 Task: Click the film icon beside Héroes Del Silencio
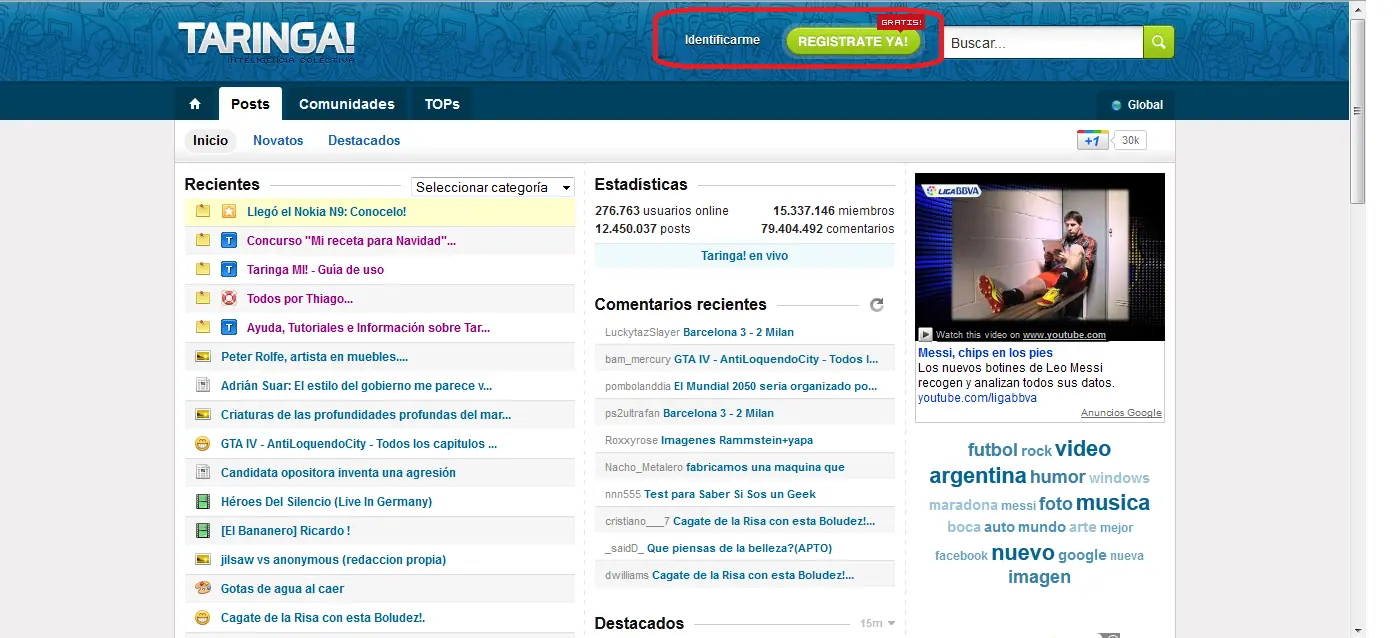pyautogui.click(x=203, y=502)
